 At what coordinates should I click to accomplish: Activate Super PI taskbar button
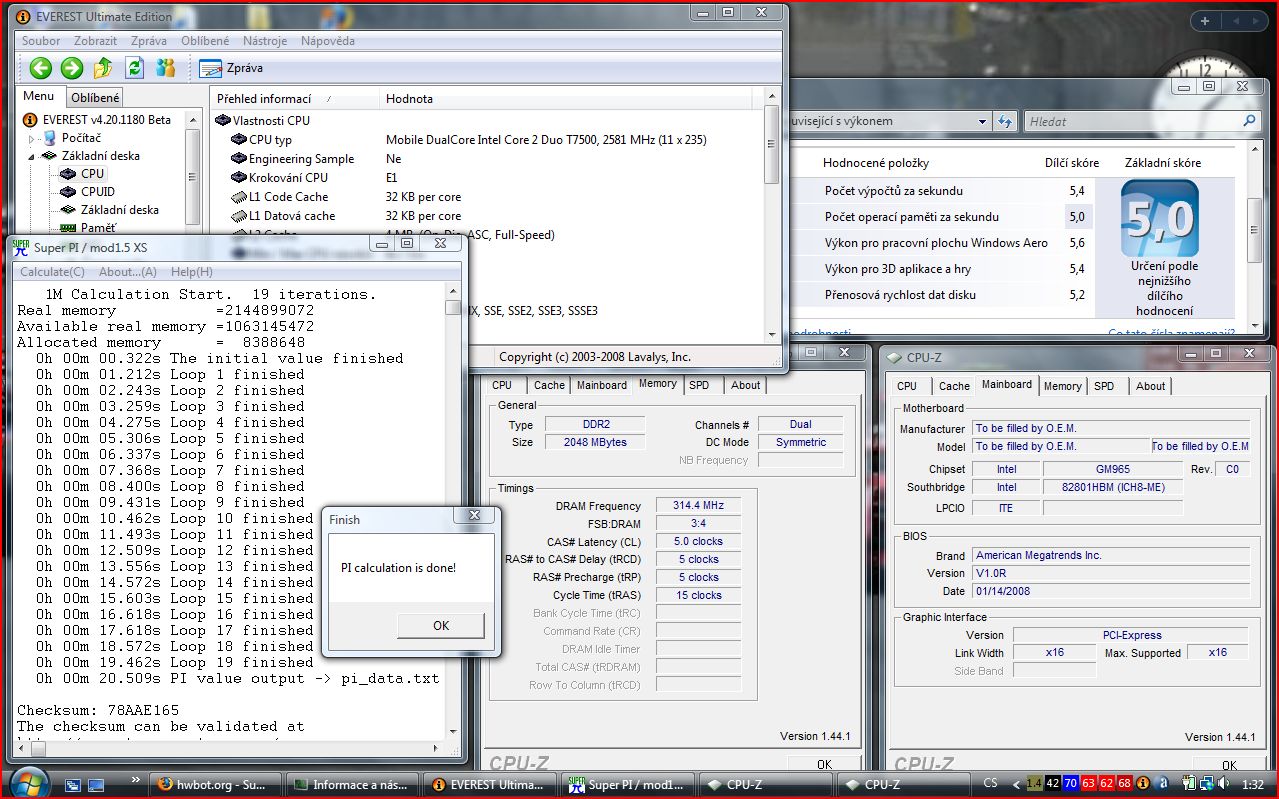click(628, 785)
